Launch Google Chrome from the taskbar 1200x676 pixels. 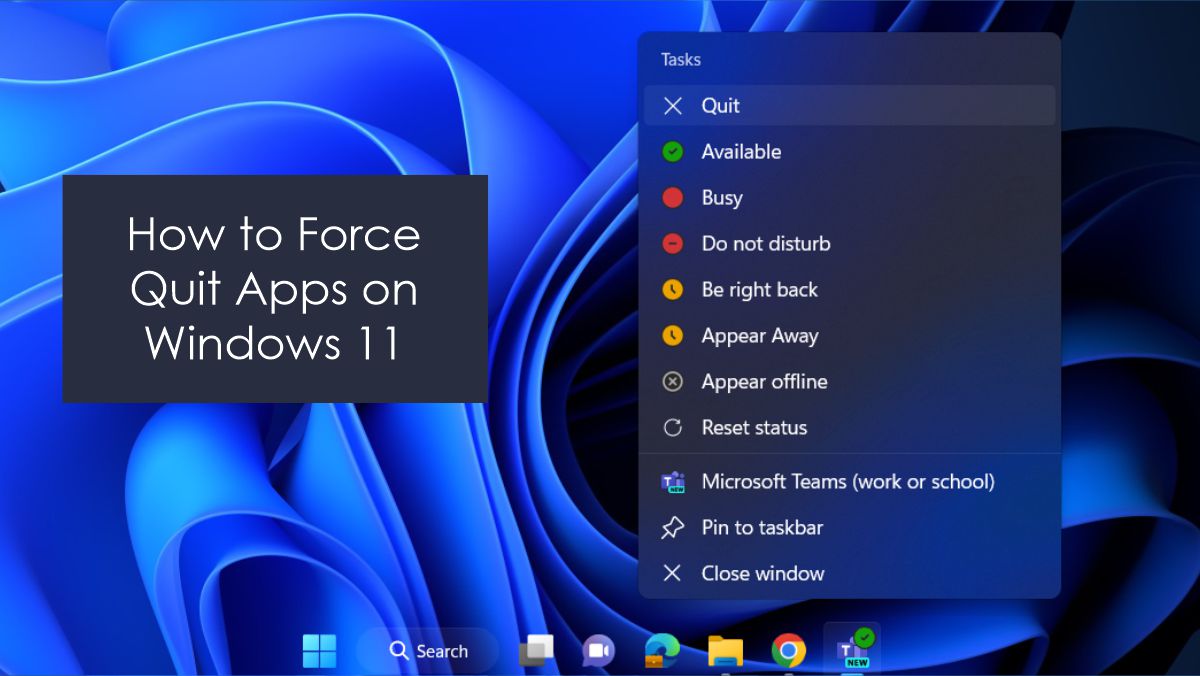[789, 650]
